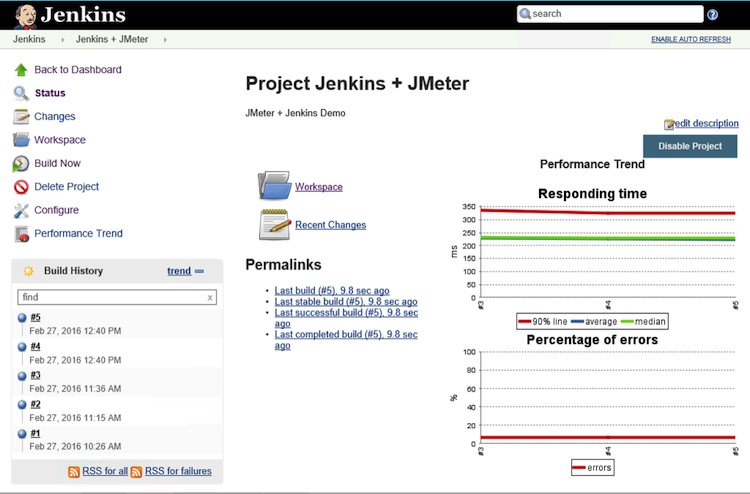
Task: Open Last build (#5) permalink
Action: pos(332,291)
